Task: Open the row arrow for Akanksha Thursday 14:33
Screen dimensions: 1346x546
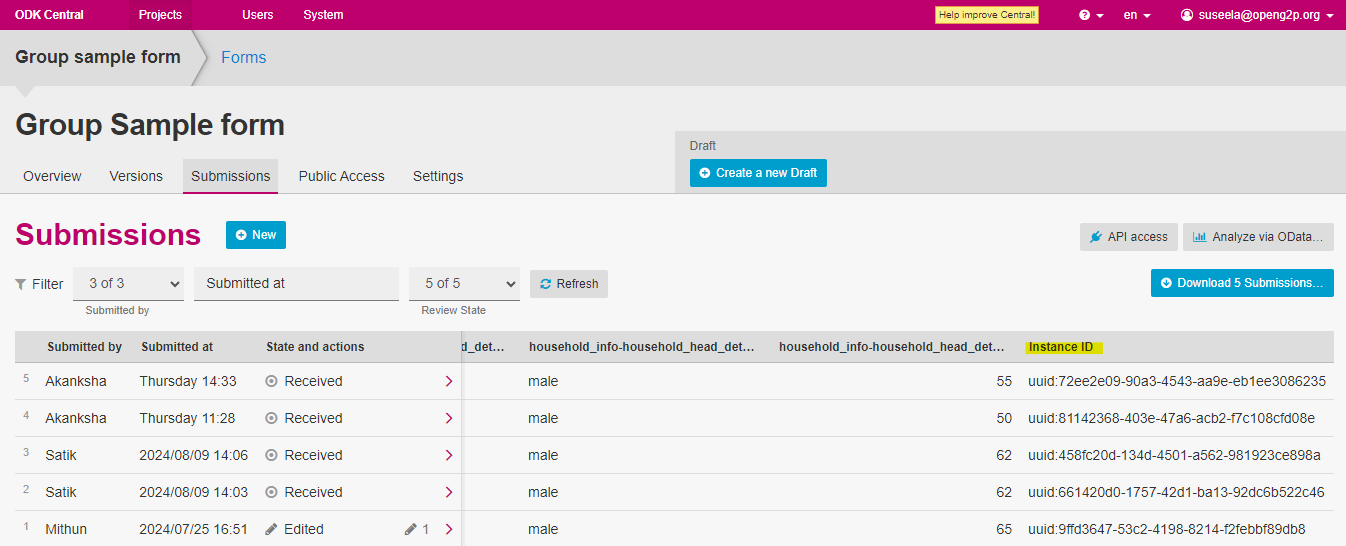Action: (x=448, y=381)
